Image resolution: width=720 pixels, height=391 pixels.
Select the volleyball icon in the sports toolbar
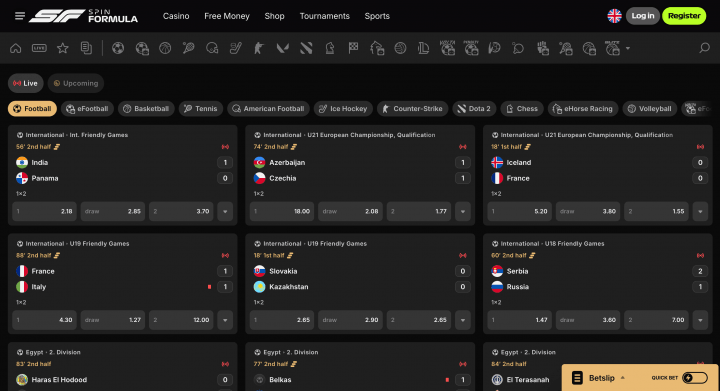400,48
